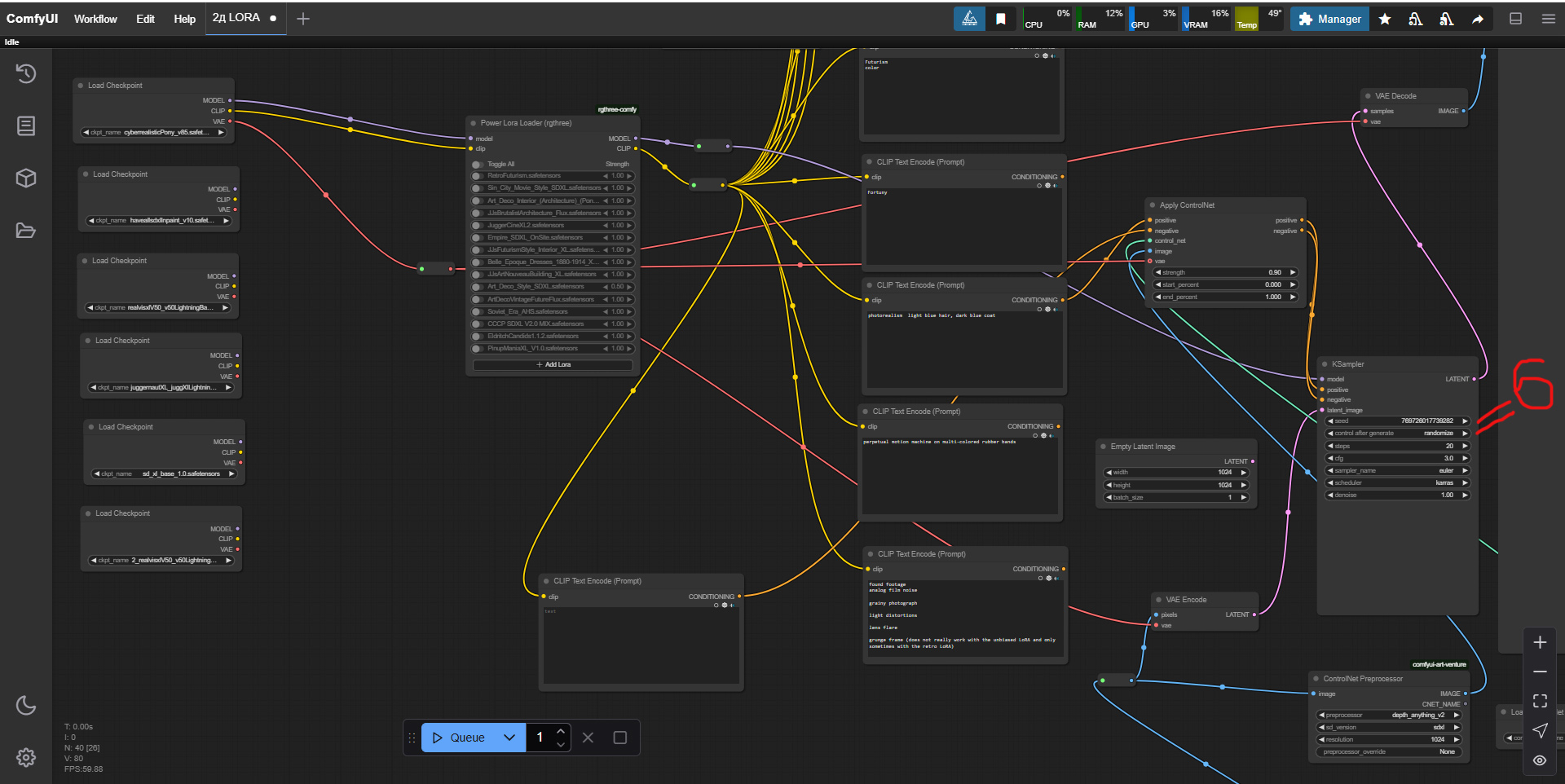
Task: Toggle the Soviet_Era_AHS.safetensors LoRA switch
Action: (478, 311)
